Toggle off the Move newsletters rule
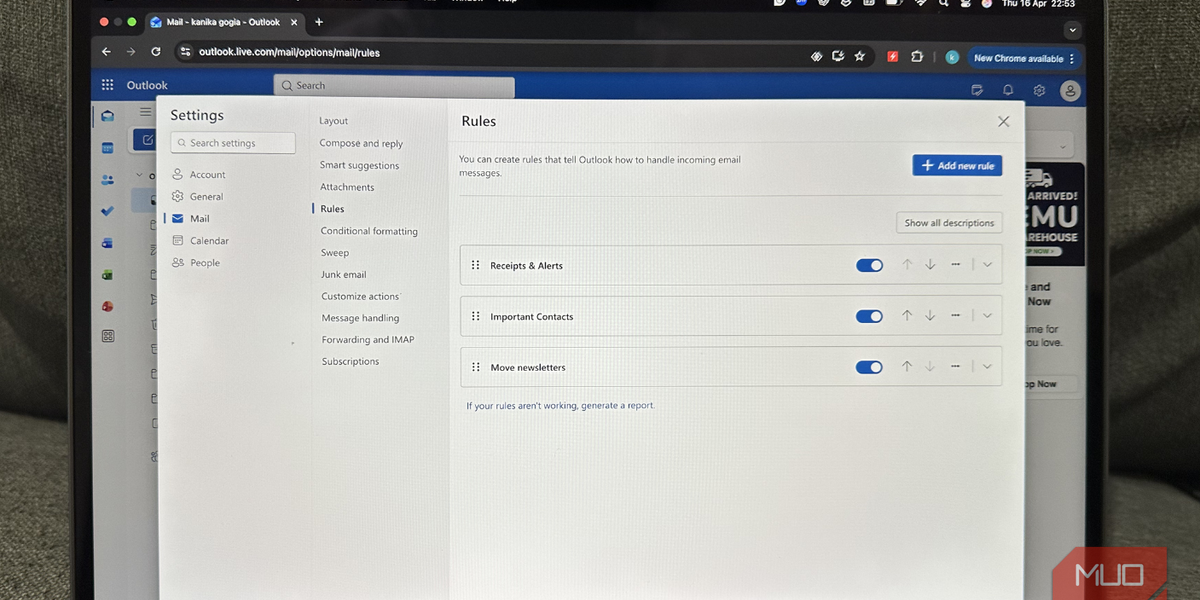1200x600 pixels. tap(869, 367)
